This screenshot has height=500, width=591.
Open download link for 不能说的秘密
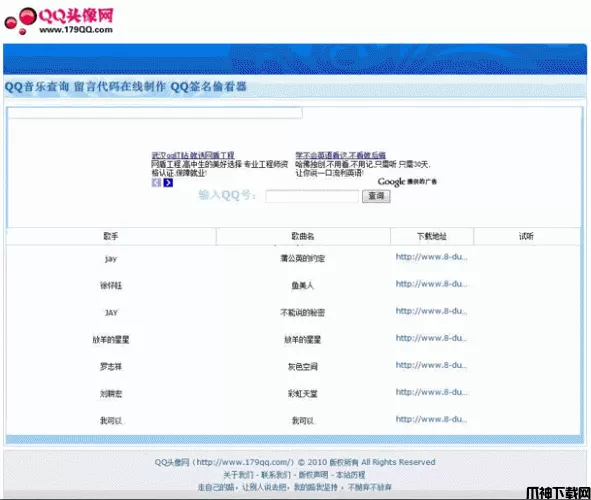432,311
